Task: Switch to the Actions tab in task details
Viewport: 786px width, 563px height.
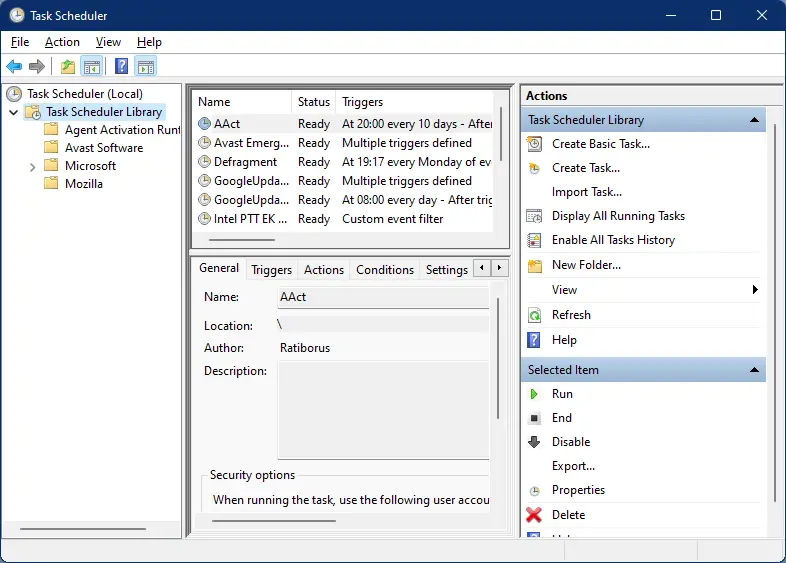Action: [324, 270]
